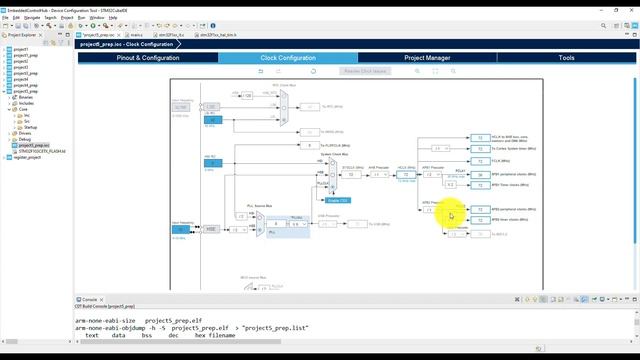This screenshot has width=640, height=360.
Task: Click the green Run toolbar icon
Action: (x=93, y=26)
